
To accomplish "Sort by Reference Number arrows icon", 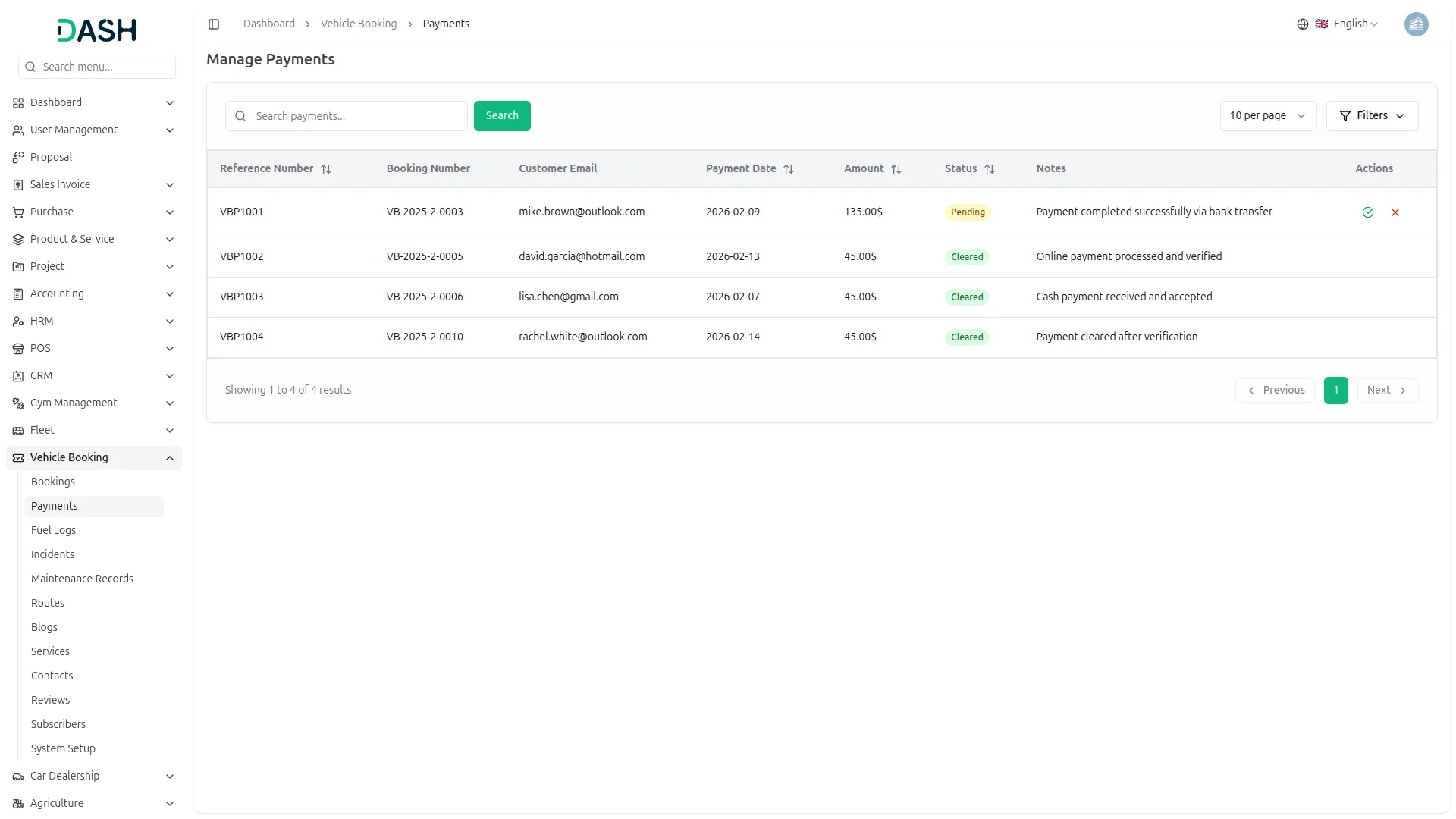I will click(x=326, y=169).
